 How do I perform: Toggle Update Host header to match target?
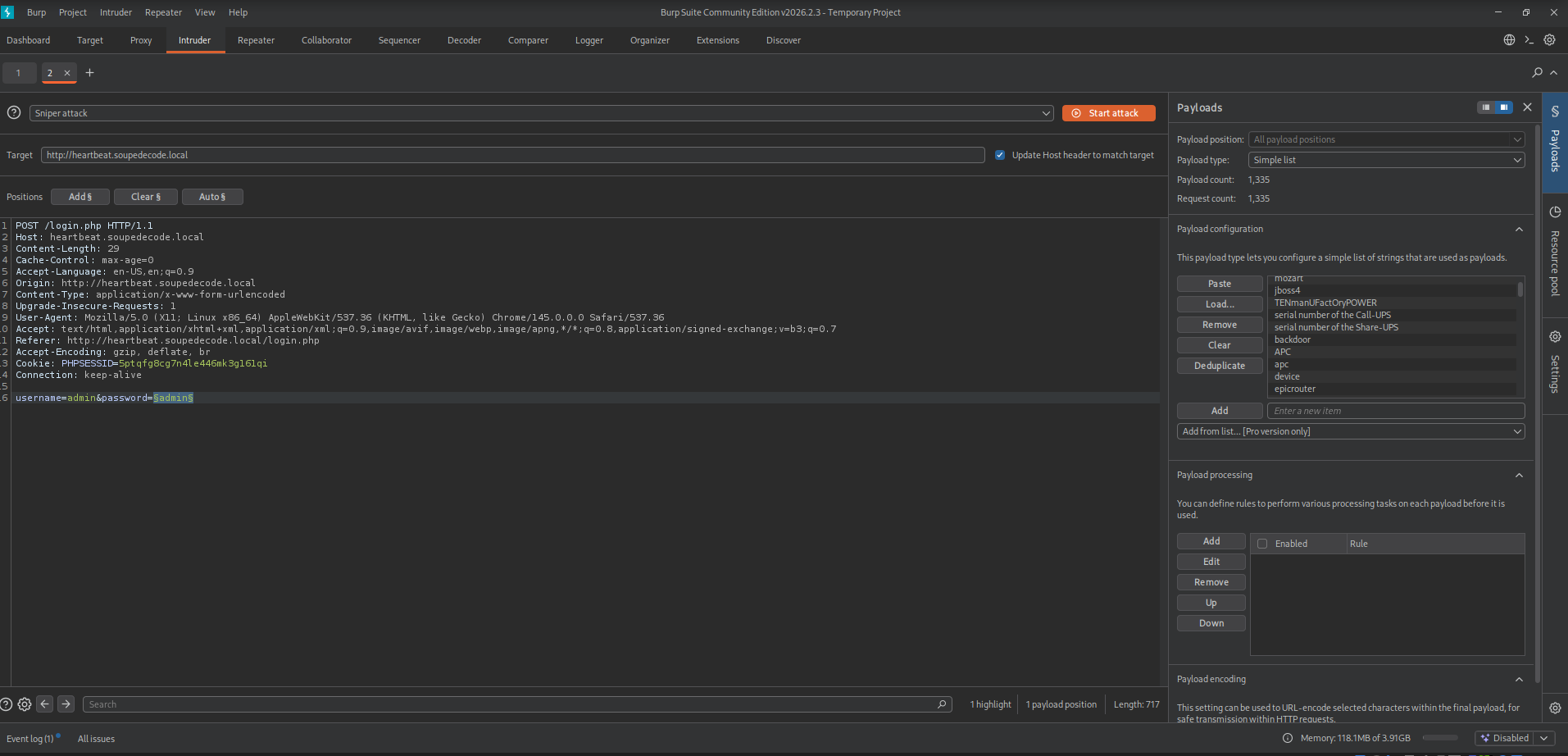click(1000, 155)
